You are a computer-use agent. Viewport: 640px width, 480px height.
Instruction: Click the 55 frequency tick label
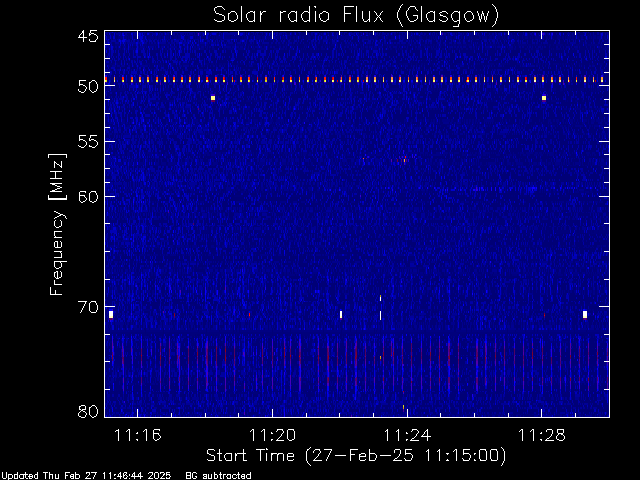point(88,142)
